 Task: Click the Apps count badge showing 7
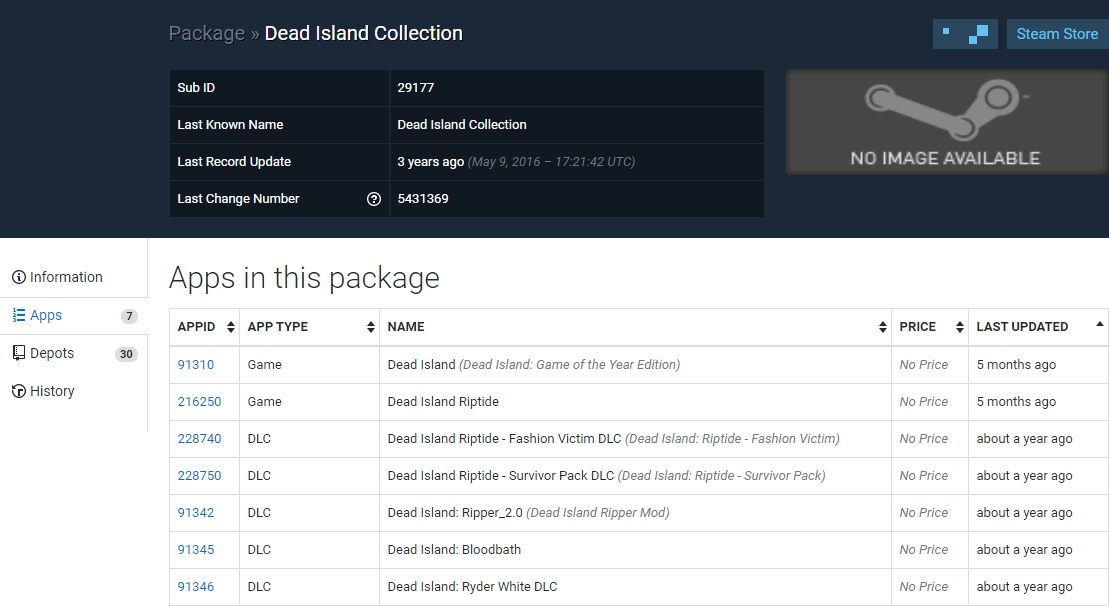pyautogui.click(x=129, y=316)
